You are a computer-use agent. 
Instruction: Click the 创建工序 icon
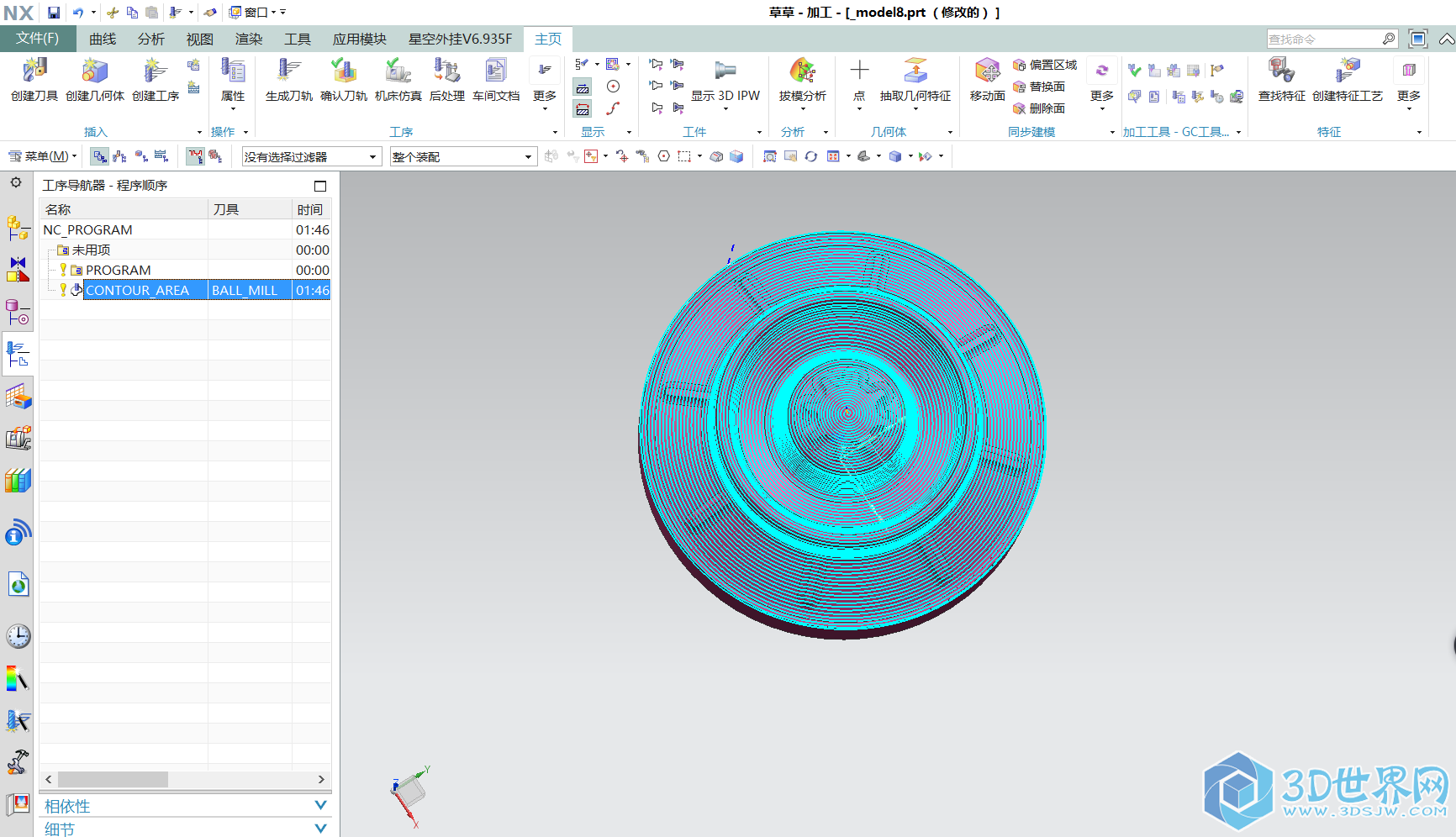156,80
